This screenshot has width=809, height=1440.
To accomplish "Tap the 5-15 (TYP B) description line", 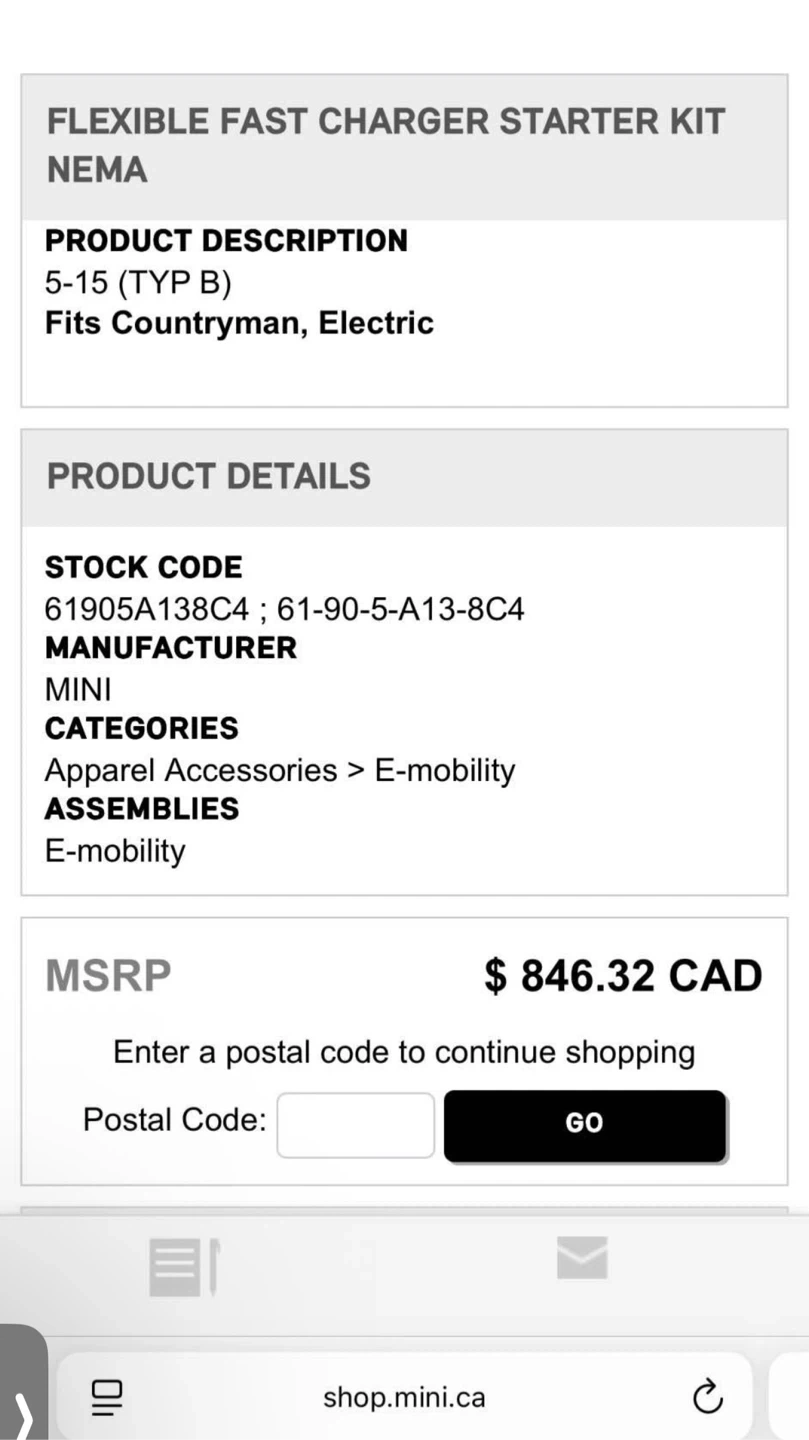I will pyautogui.click(x=138, y=284).
